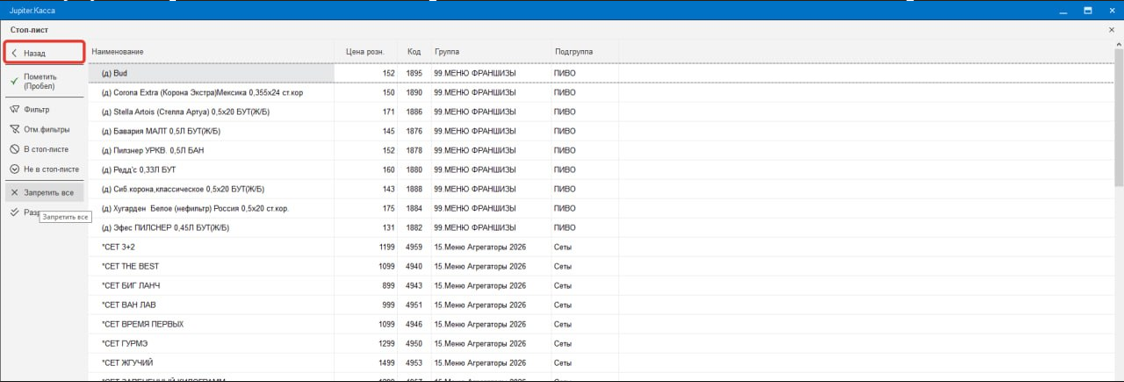Click the double-checkmark allow-all icon
Screen dimensions: 1124x382
click(x=14, y=212)
